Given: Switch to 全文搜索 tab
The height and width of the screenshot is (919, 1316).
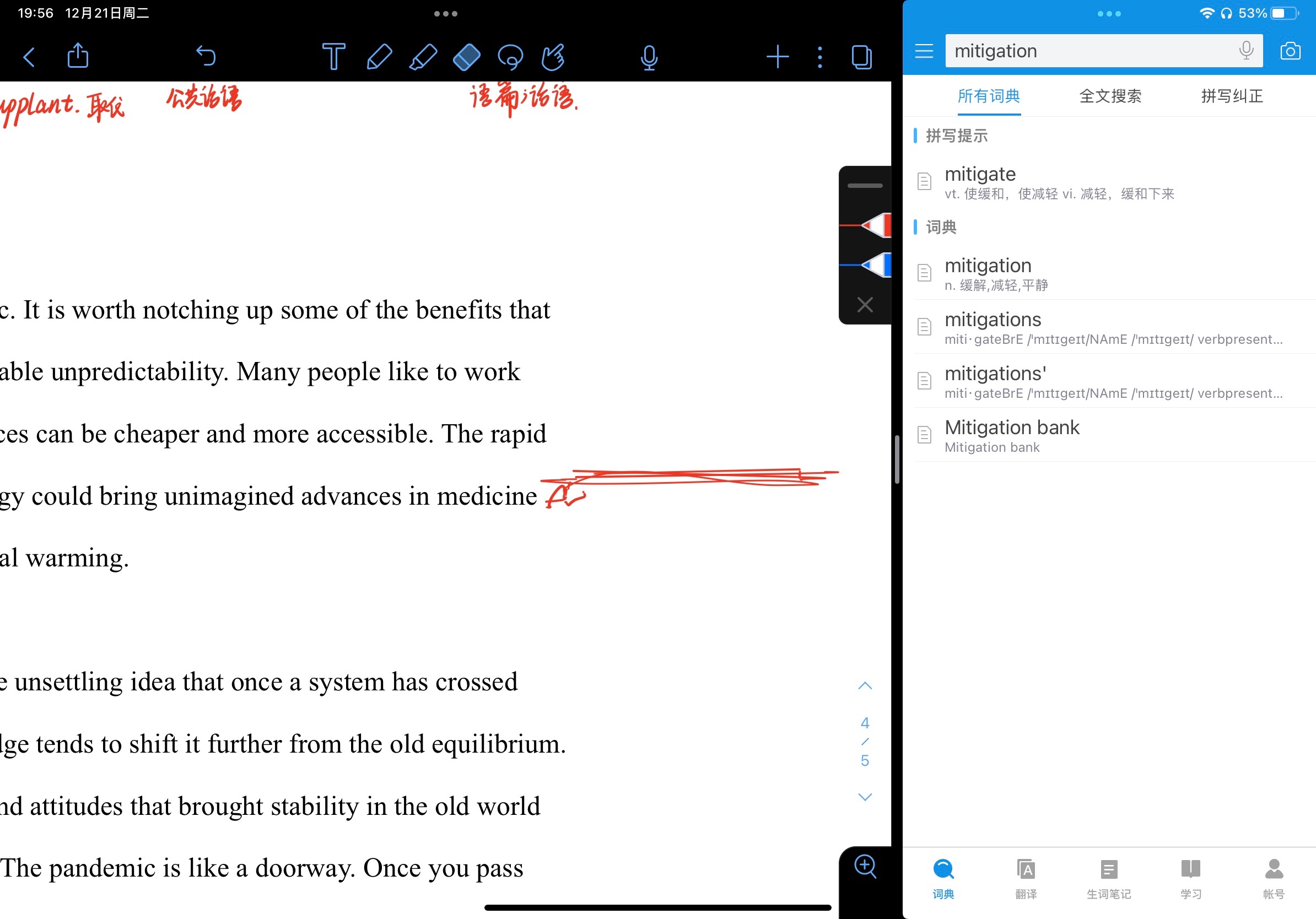Looking at the screenshot, I should pos(1110,96).
